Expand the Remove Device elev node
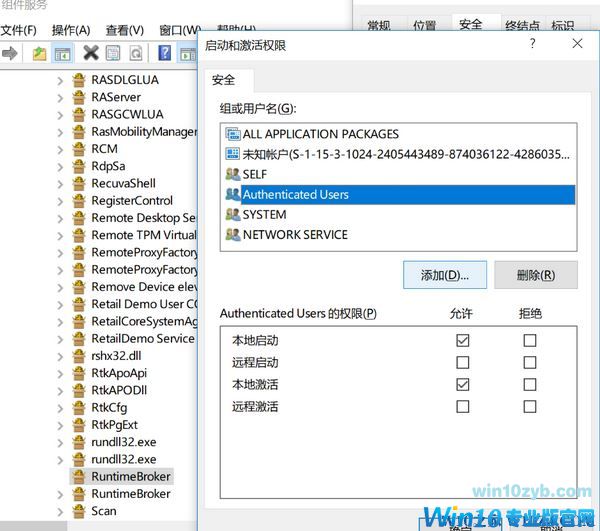The width and height of the screenshot is (600, 531). [60, 288]
